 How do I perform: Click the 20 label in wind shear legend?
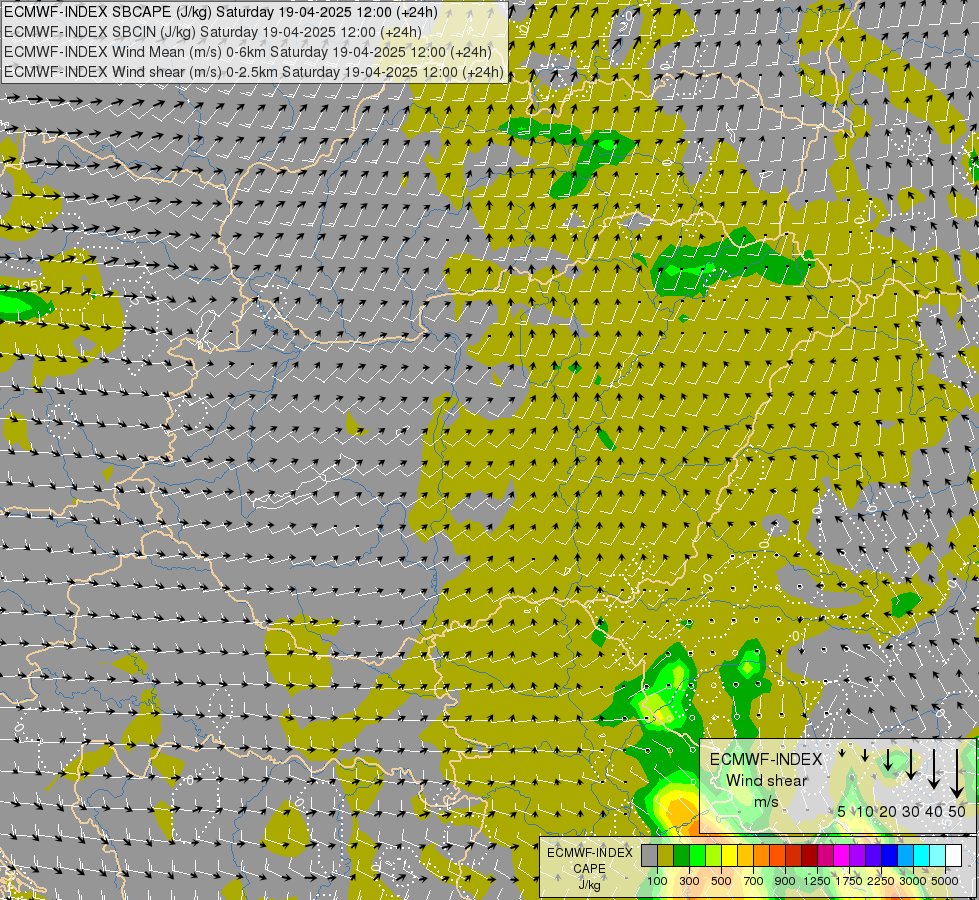click(888, 811)
